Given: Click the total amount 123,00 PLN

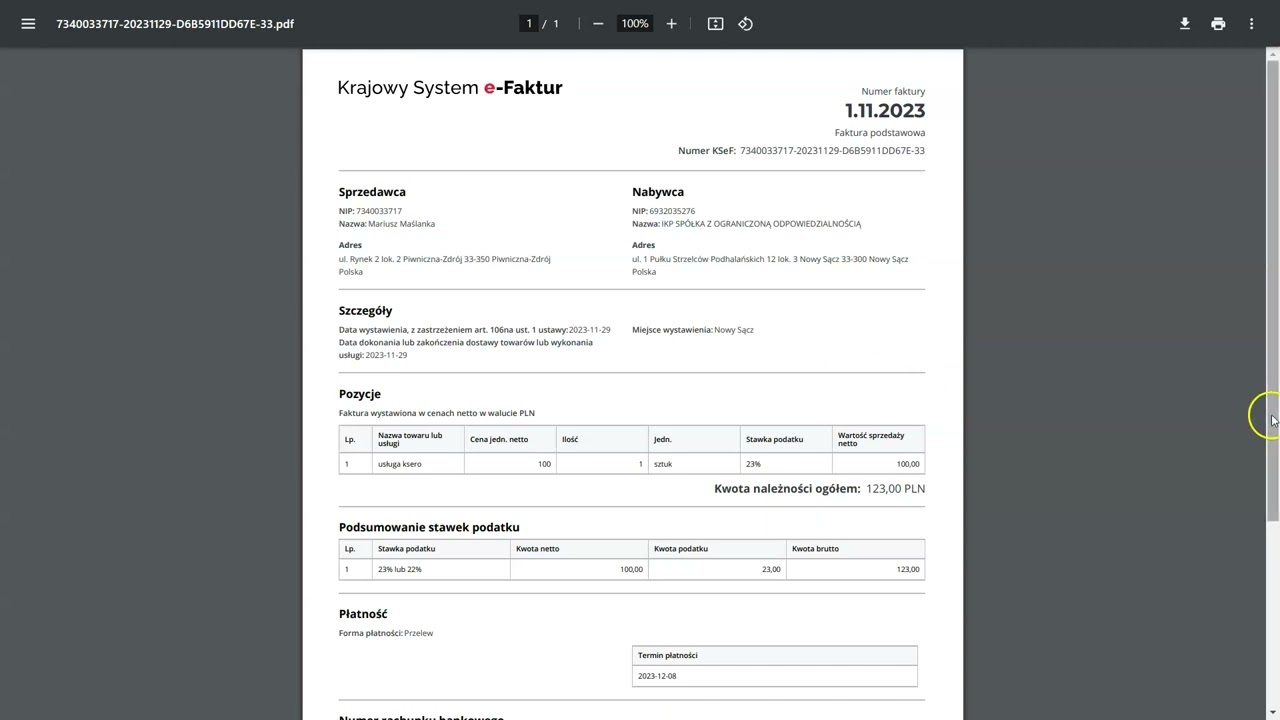Looking at the screenshot, I should coord(895,489).
